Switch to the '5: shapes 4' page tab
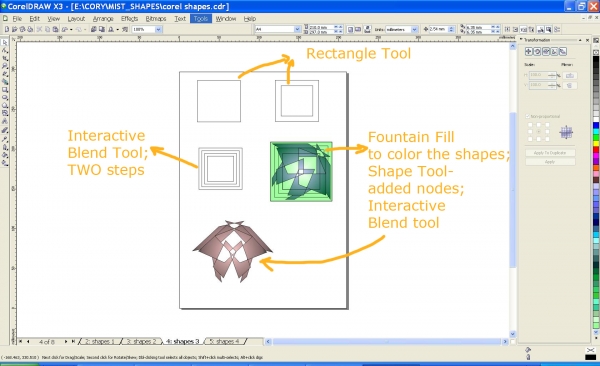Viewport: 600px width, 366px height. coord(225,341)
